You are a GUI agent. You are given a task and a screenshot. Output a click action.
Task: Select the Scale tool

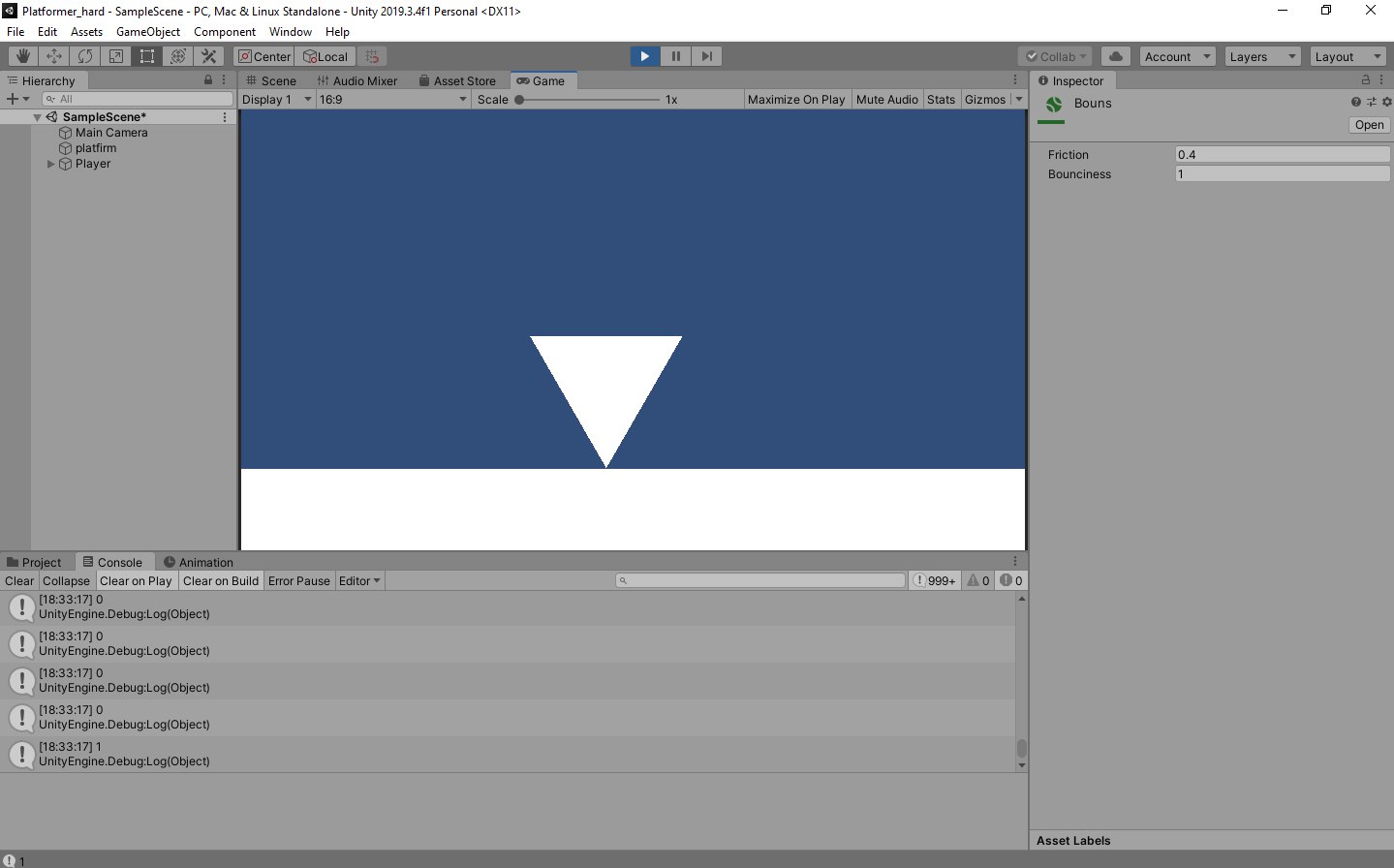116,56
